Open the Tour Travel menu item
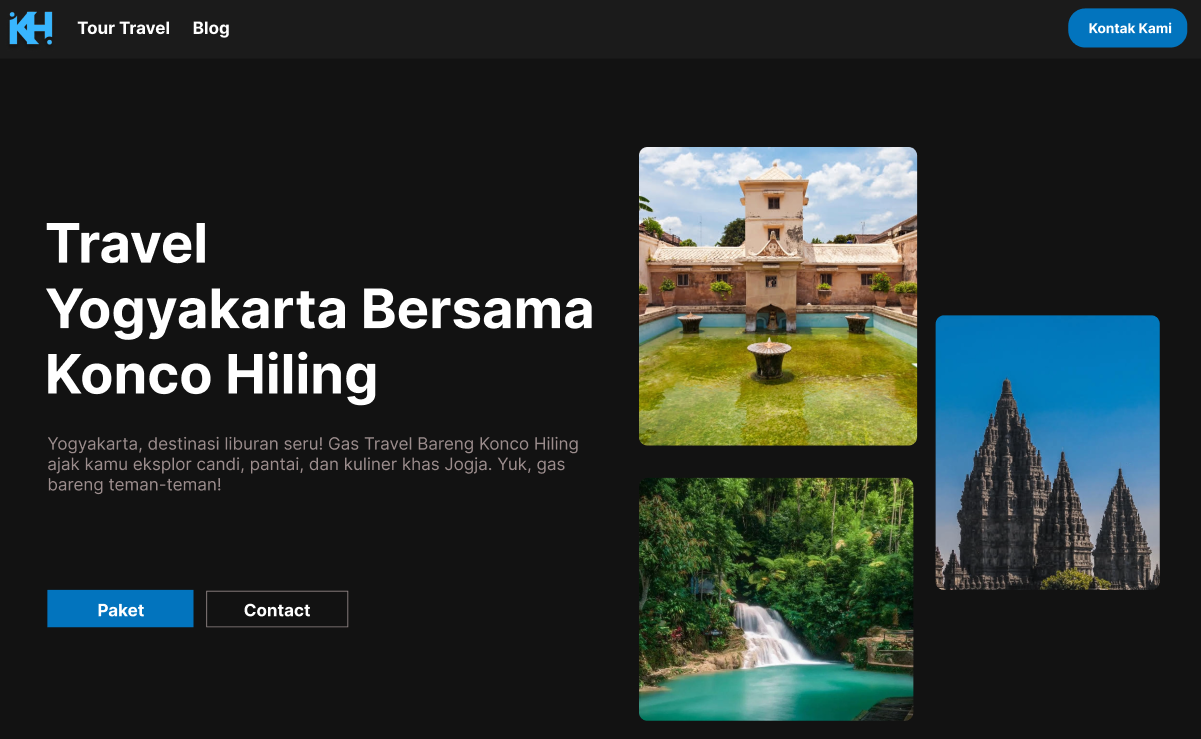Image resolution: width=1201 pixels, height=739 pixels. 124,28
